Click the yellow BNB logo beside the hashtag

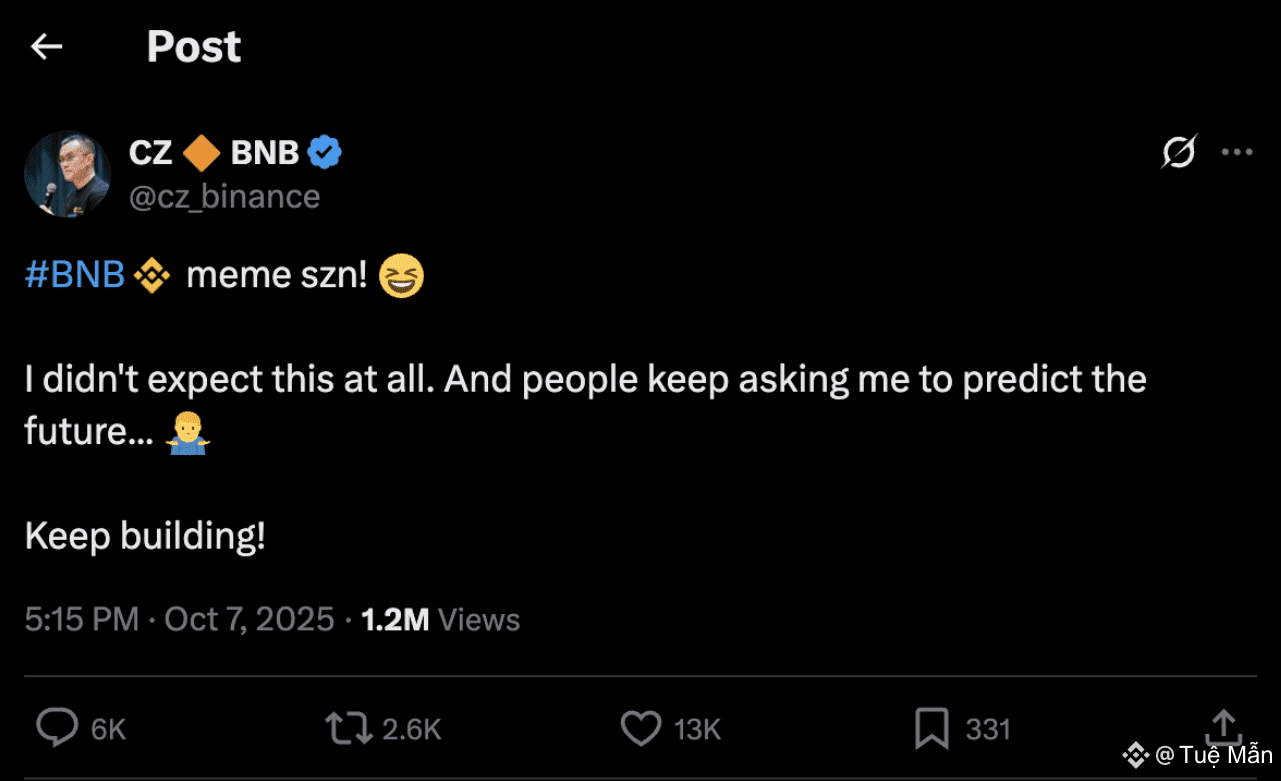[152, 275]
